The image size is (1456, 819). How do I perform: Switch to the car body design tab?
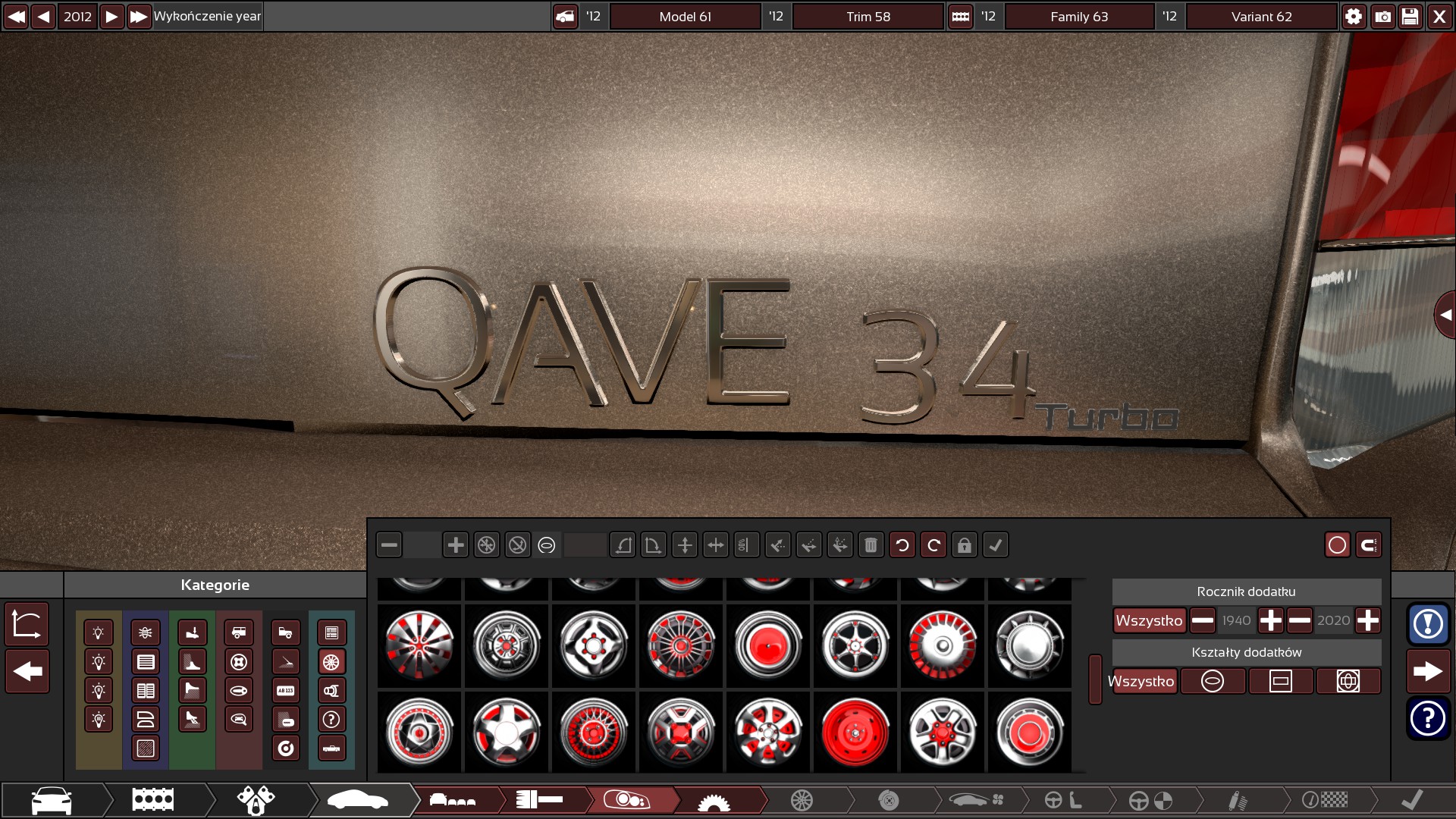tap(356, 800)
